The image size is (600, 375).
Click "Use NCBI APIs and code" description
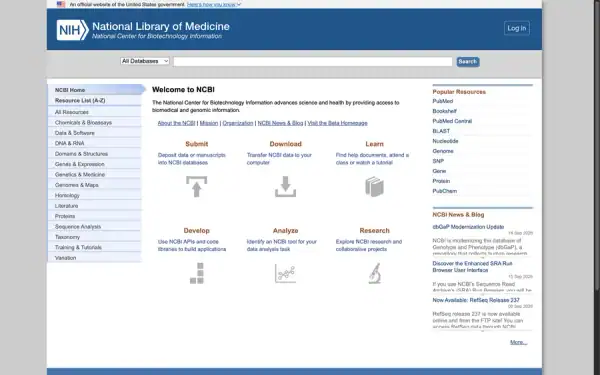click(192, 246)
